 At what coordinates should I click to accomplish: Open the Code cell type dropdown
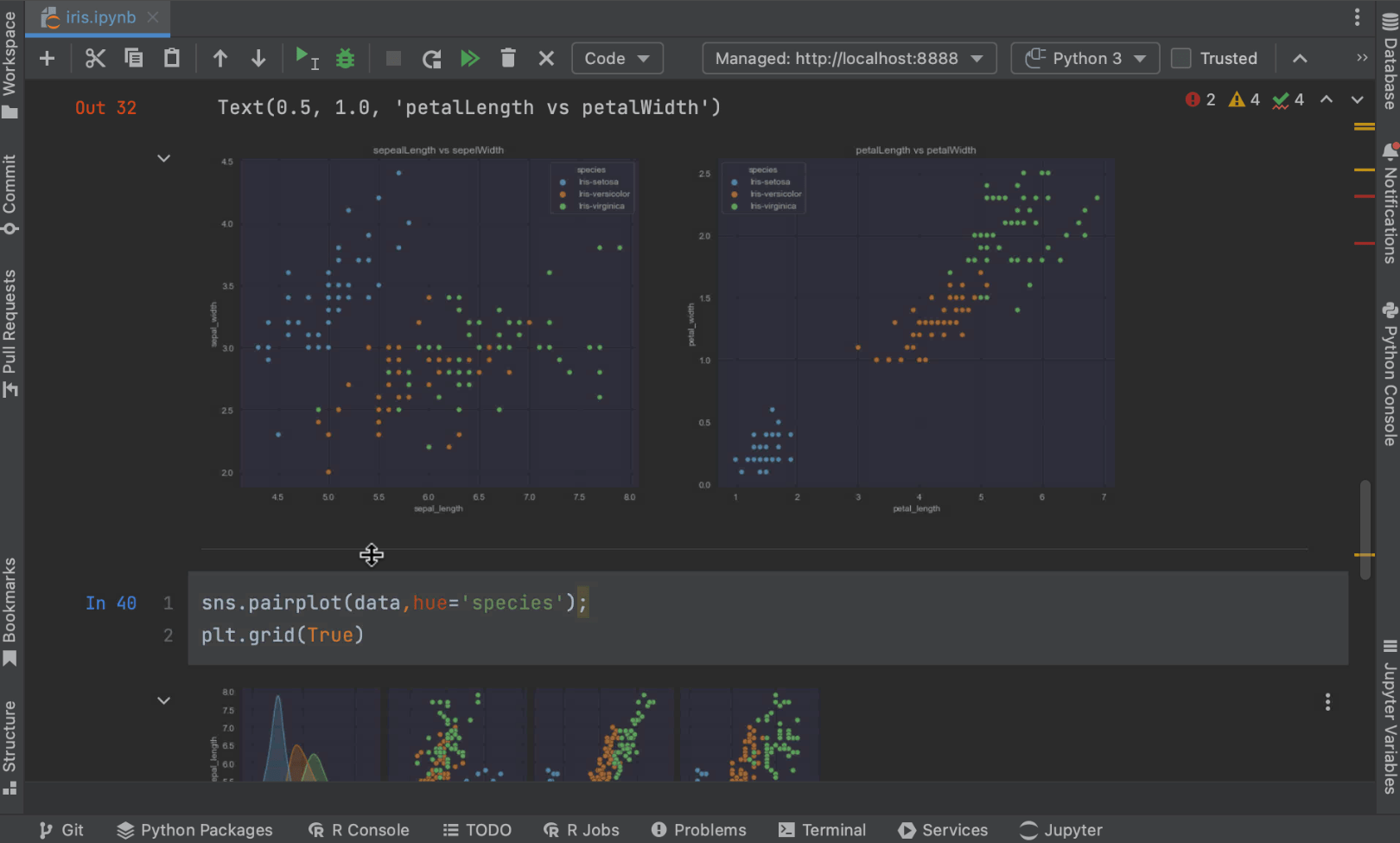pyautogui.click(x=617, y=59)
